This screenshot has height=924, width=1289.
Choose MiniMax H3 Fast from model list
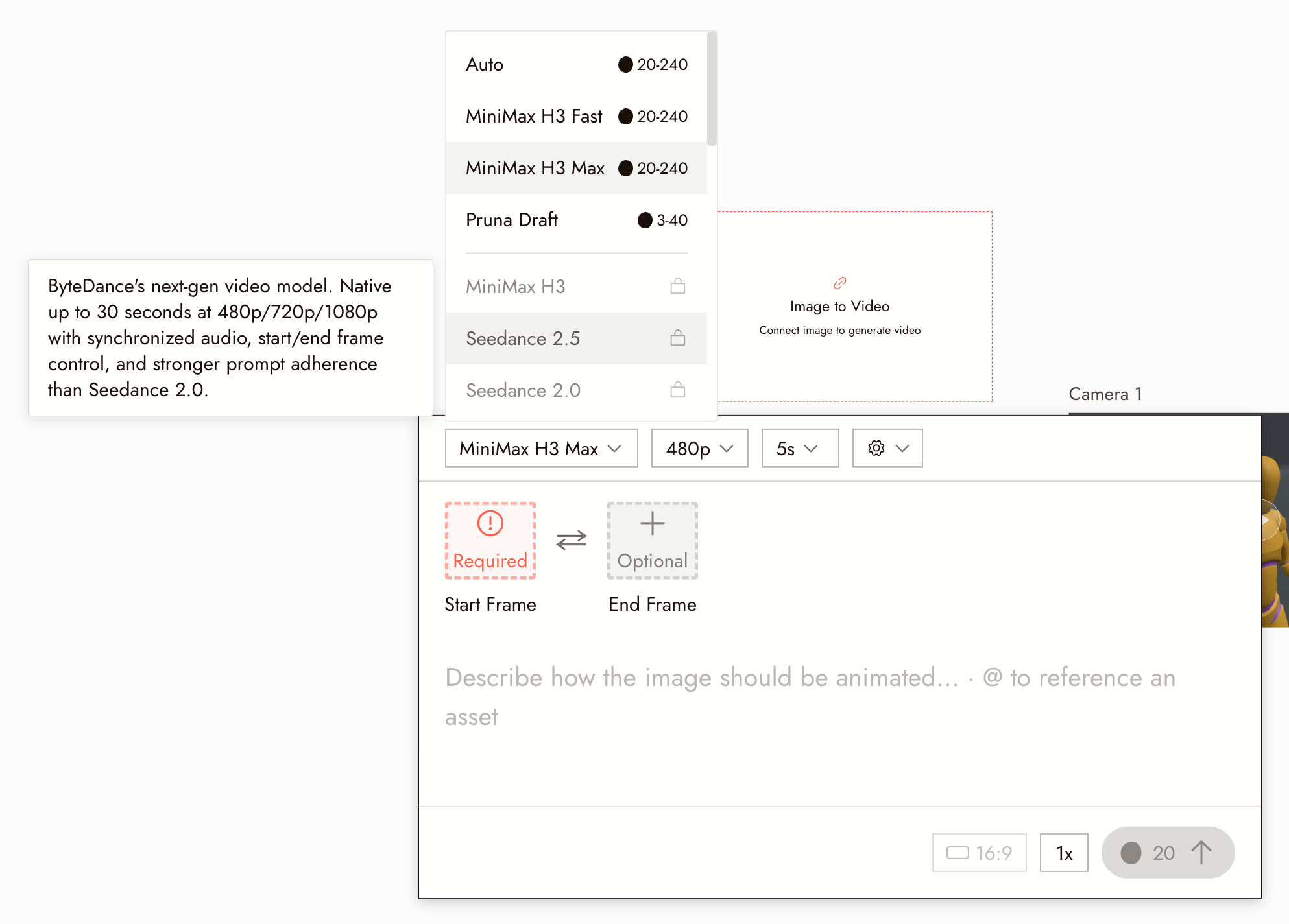pyautogui.click(x=576, y=116)
